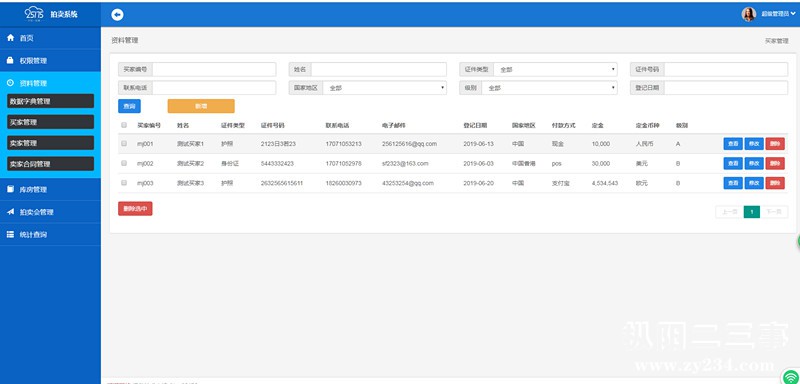Click buyer name 测试买家2 cell
Image resolution: width=800 pixels, height=384 pixels.
click(x=190, y=163)
